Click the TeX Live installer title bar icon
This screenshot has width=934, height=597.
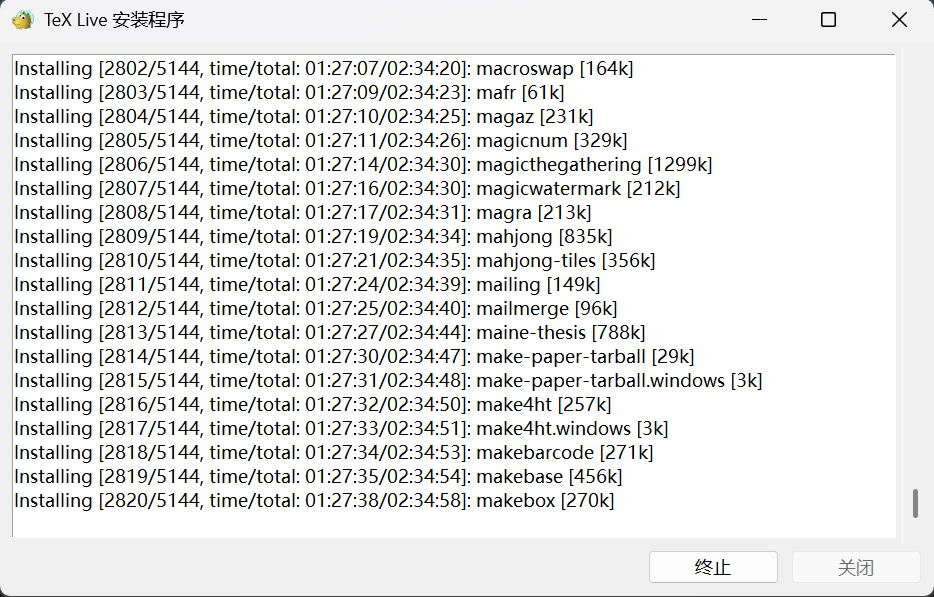23,20
